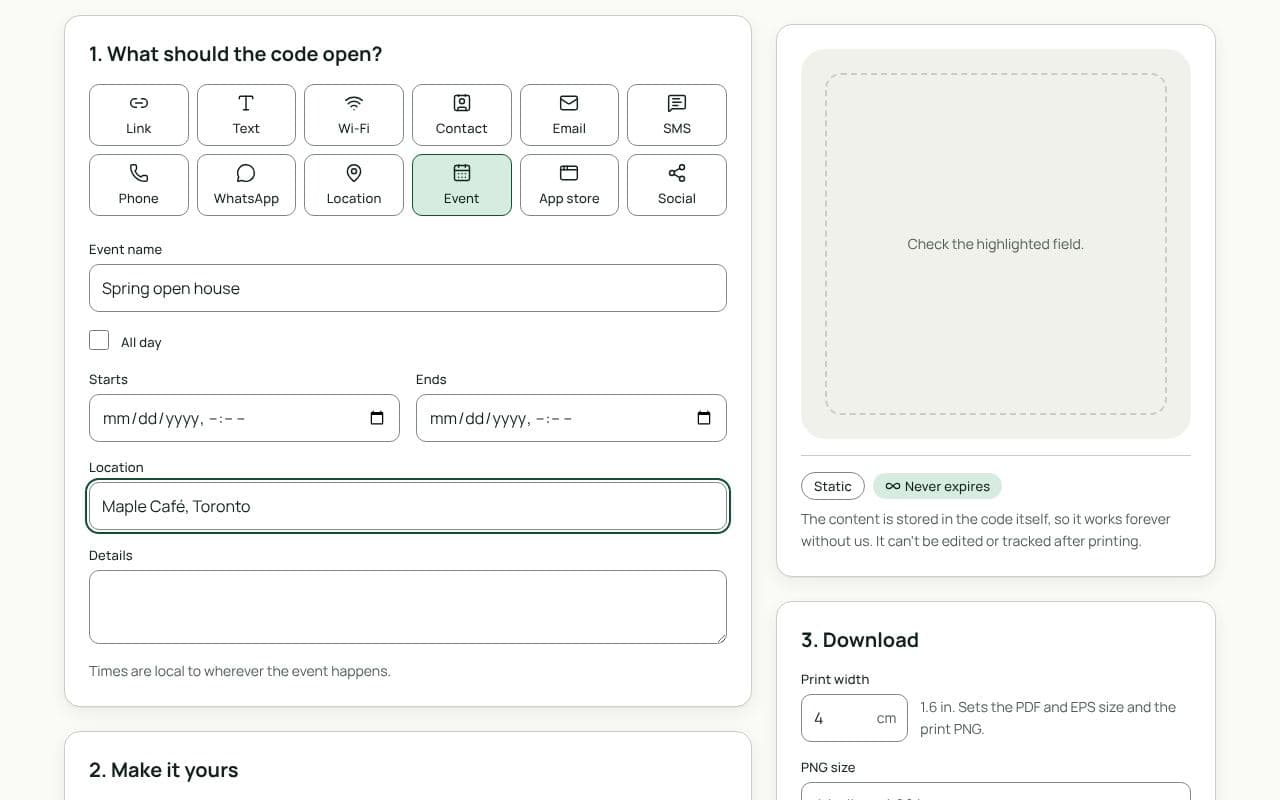Focus the Ends date and time field

coord(571,418)
